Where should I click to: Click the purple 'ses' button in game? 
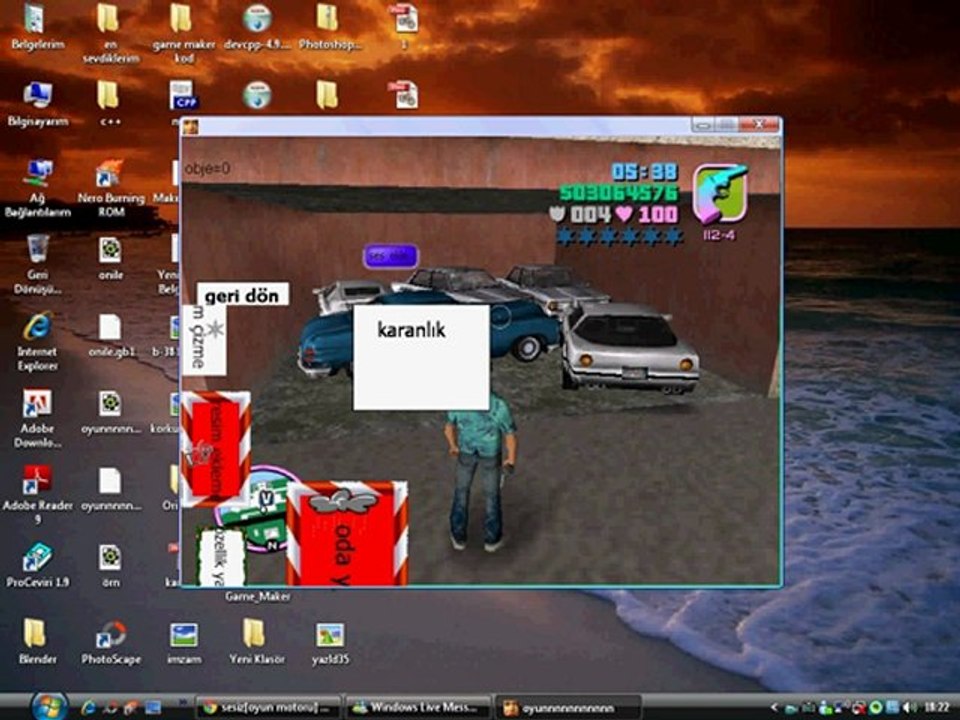point(391,256)
